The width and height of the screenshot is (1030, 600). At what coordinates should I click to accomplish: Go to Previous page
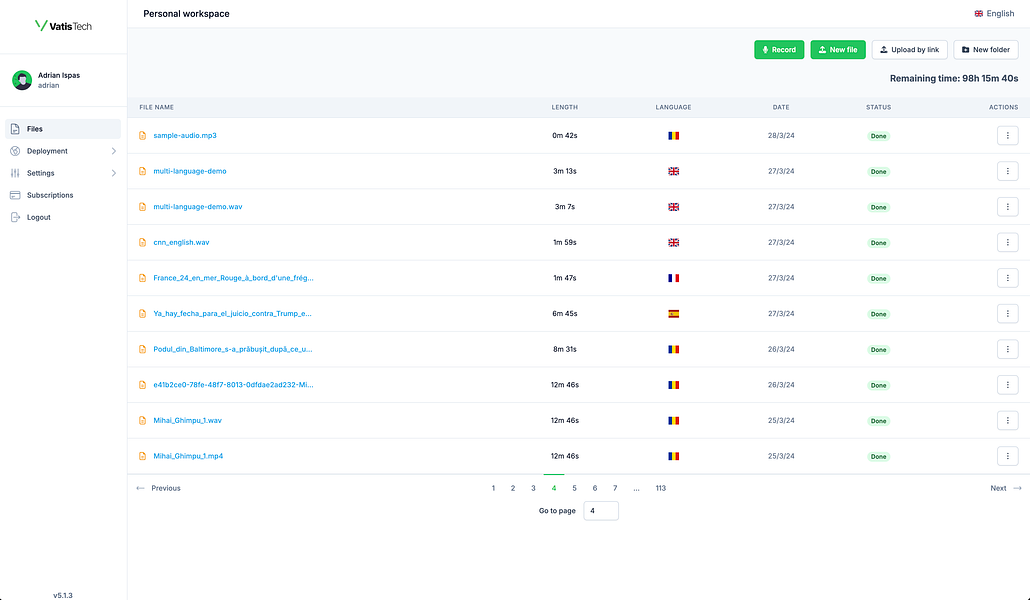(x=158, y=488)
